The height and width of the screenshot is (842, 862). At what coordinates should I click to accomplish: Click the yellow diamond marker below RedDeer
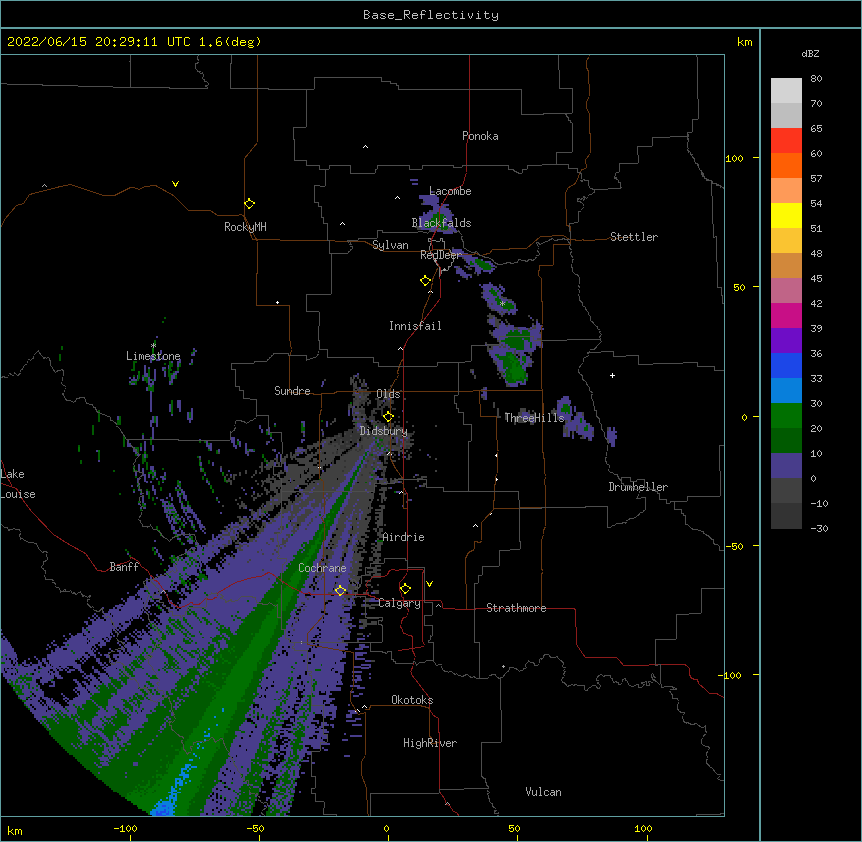coord(426,281)
